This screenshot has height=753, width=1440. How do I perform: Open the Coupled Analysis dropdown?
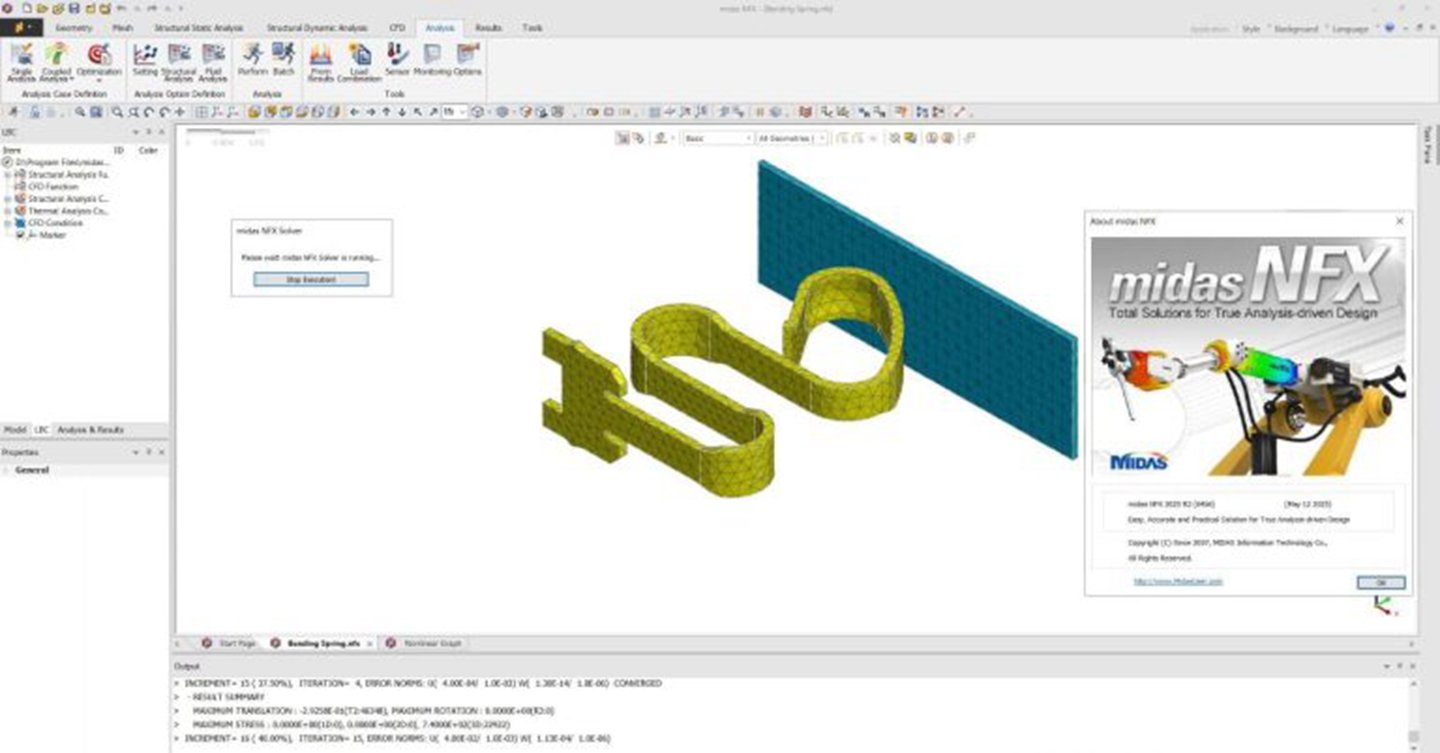[x=57, y=62]
